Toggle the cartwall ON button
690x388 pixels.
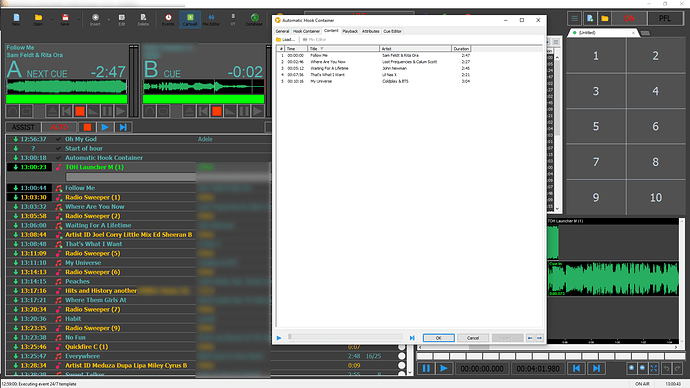629,18
